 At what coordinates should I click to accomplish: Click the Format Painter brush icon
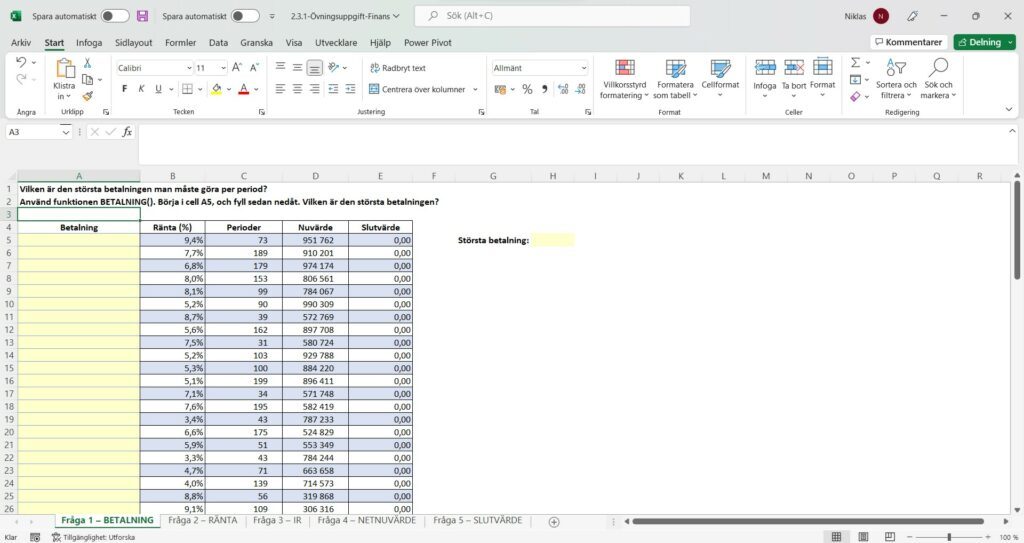click(x=88, y=96)
